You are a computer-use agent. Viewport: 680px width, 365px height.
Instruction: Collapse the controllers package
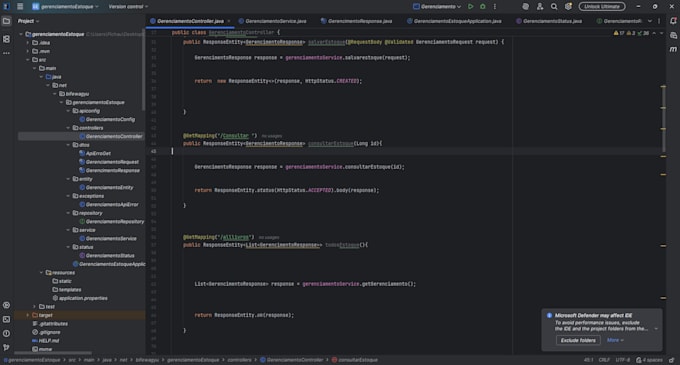[69, 128]
